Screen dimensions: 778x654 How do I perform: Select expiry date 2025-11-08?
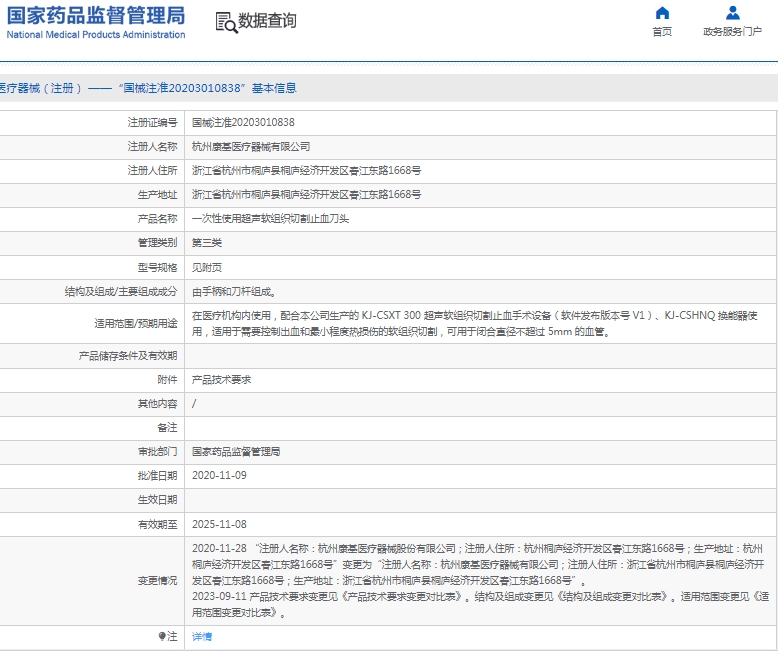[x=219, y=524]
